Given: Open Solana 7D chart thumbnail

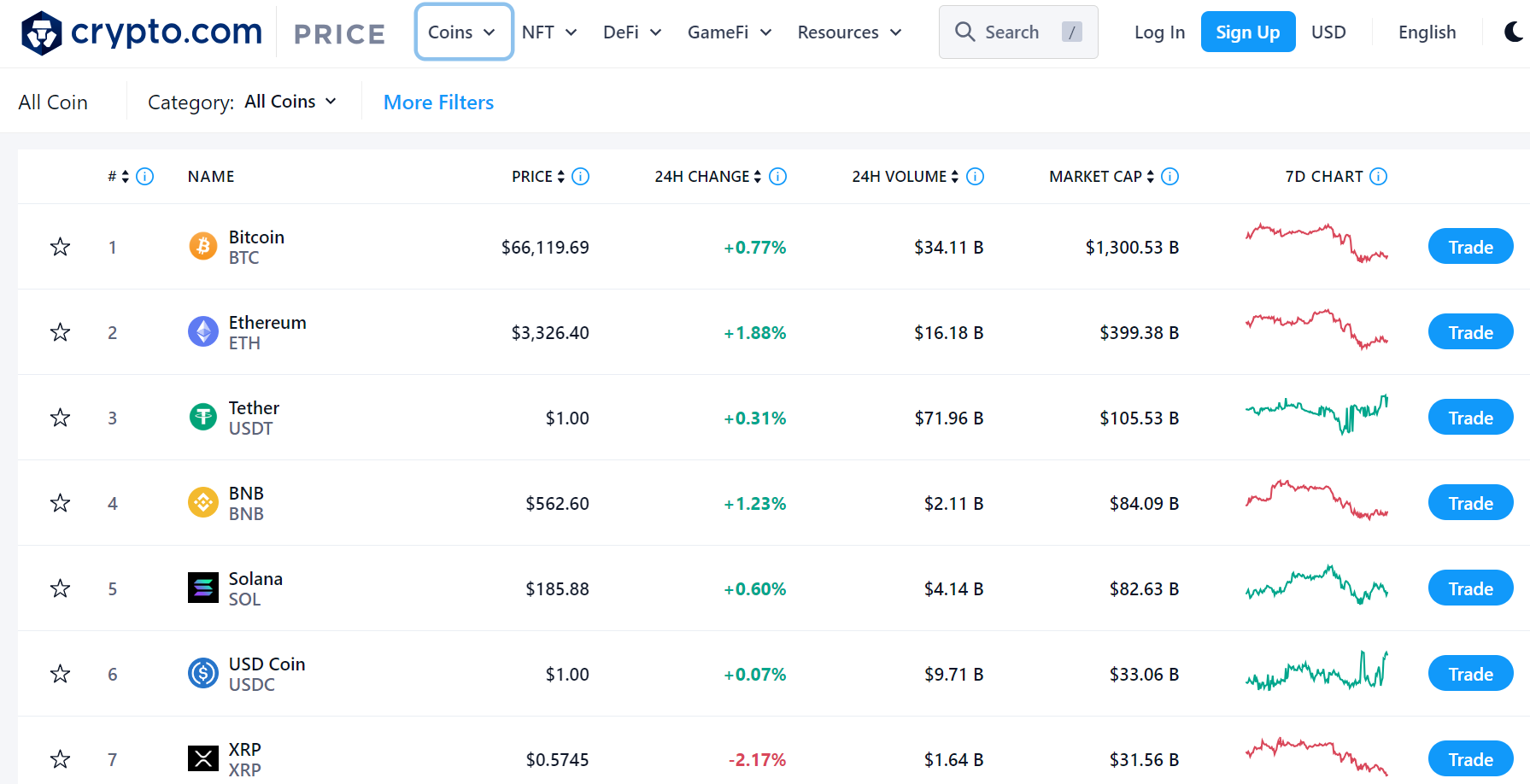Looking at the screenshot, I should 1316,585.
